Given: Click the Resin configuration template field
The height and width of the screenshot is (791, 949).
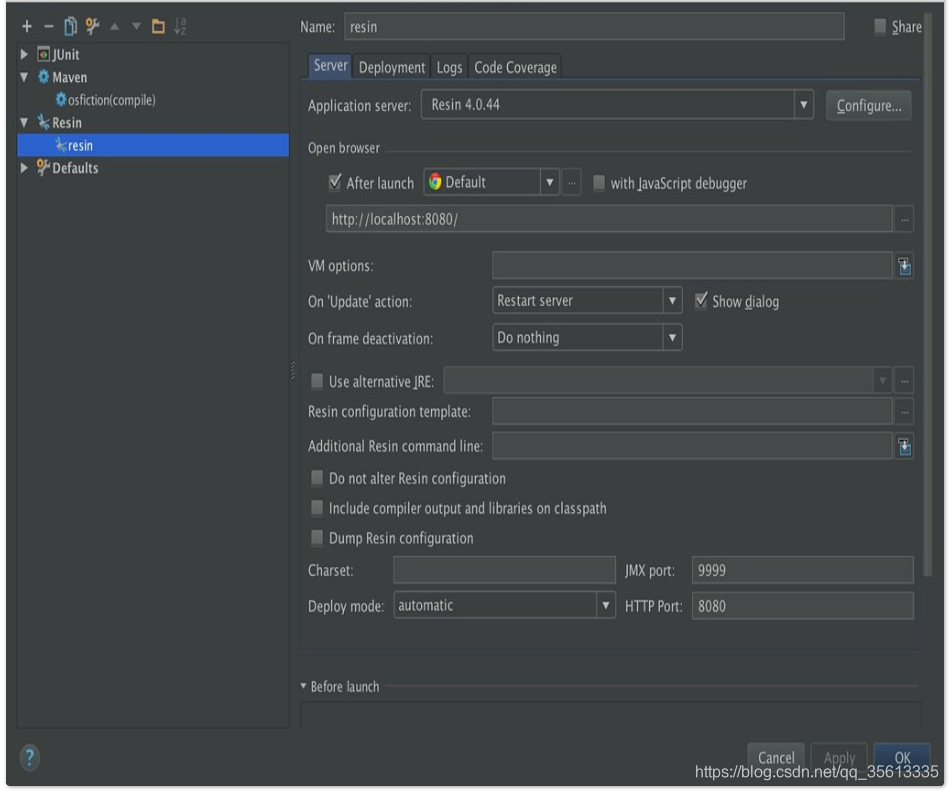Looking at the screenshot, I should click(x=692, y=412).
